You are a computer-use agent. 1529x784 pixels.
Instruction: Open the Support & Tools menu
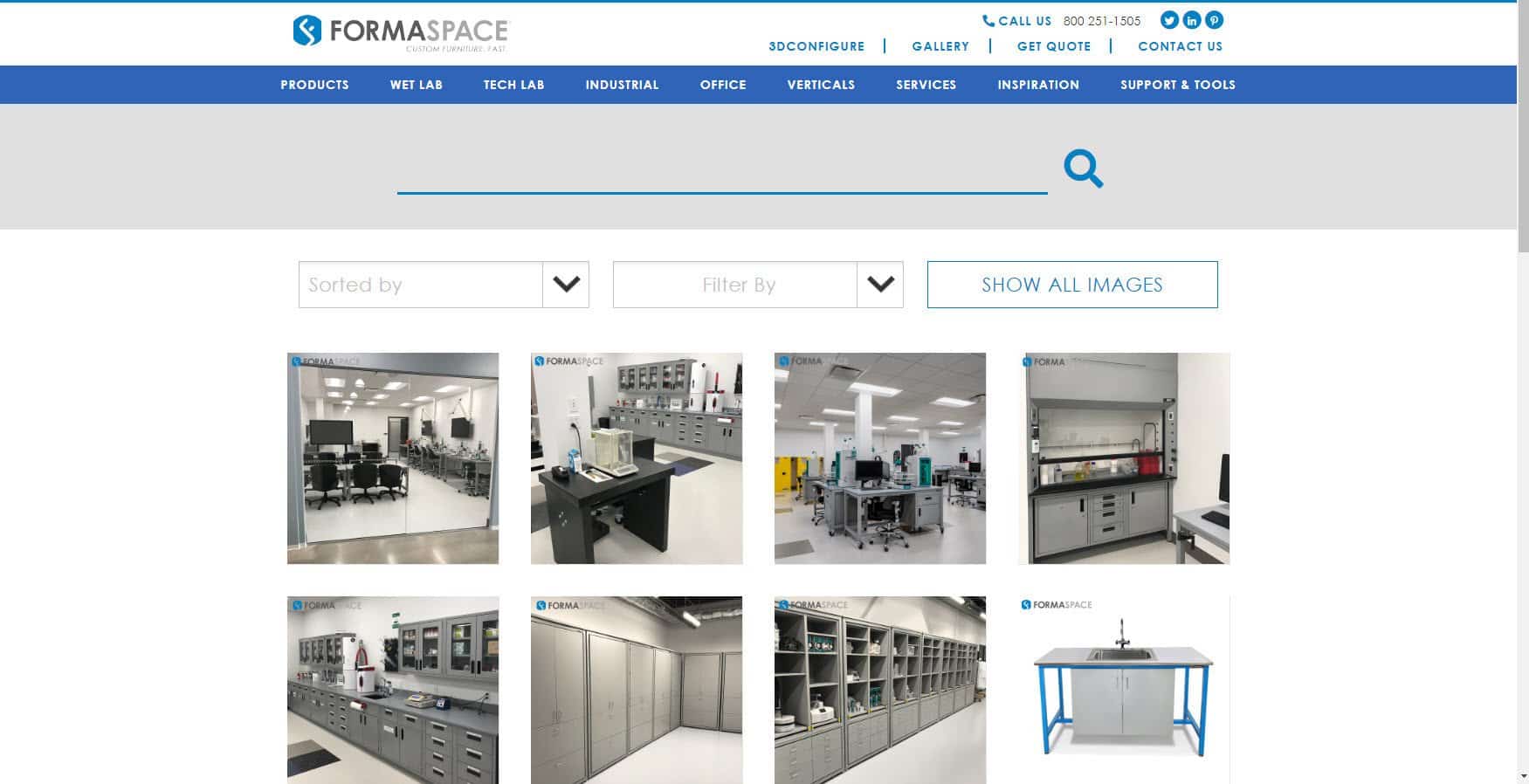pos(1178,85)
